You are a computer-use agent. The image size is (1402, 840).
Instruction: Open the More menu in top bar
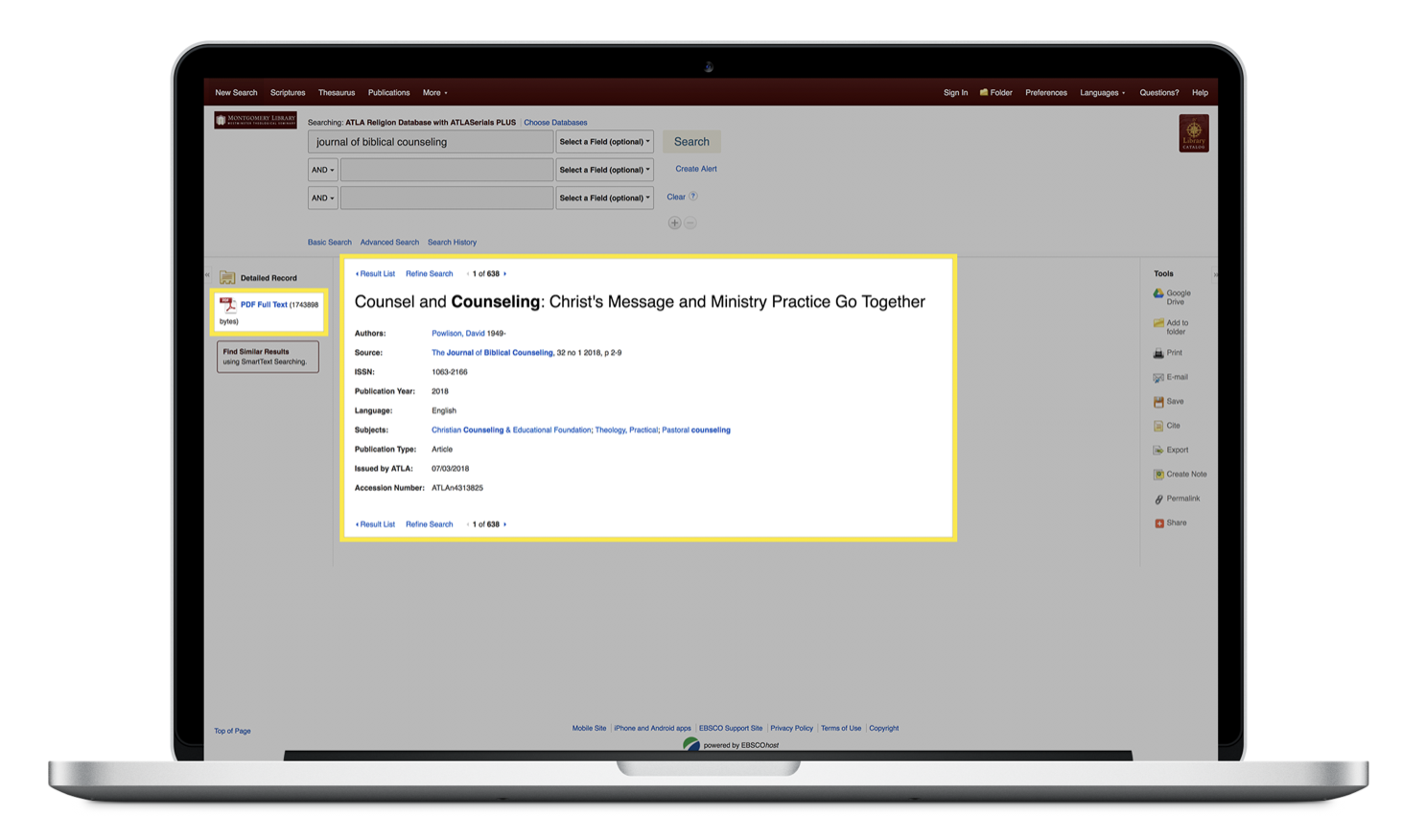click(x=434, y=93)
